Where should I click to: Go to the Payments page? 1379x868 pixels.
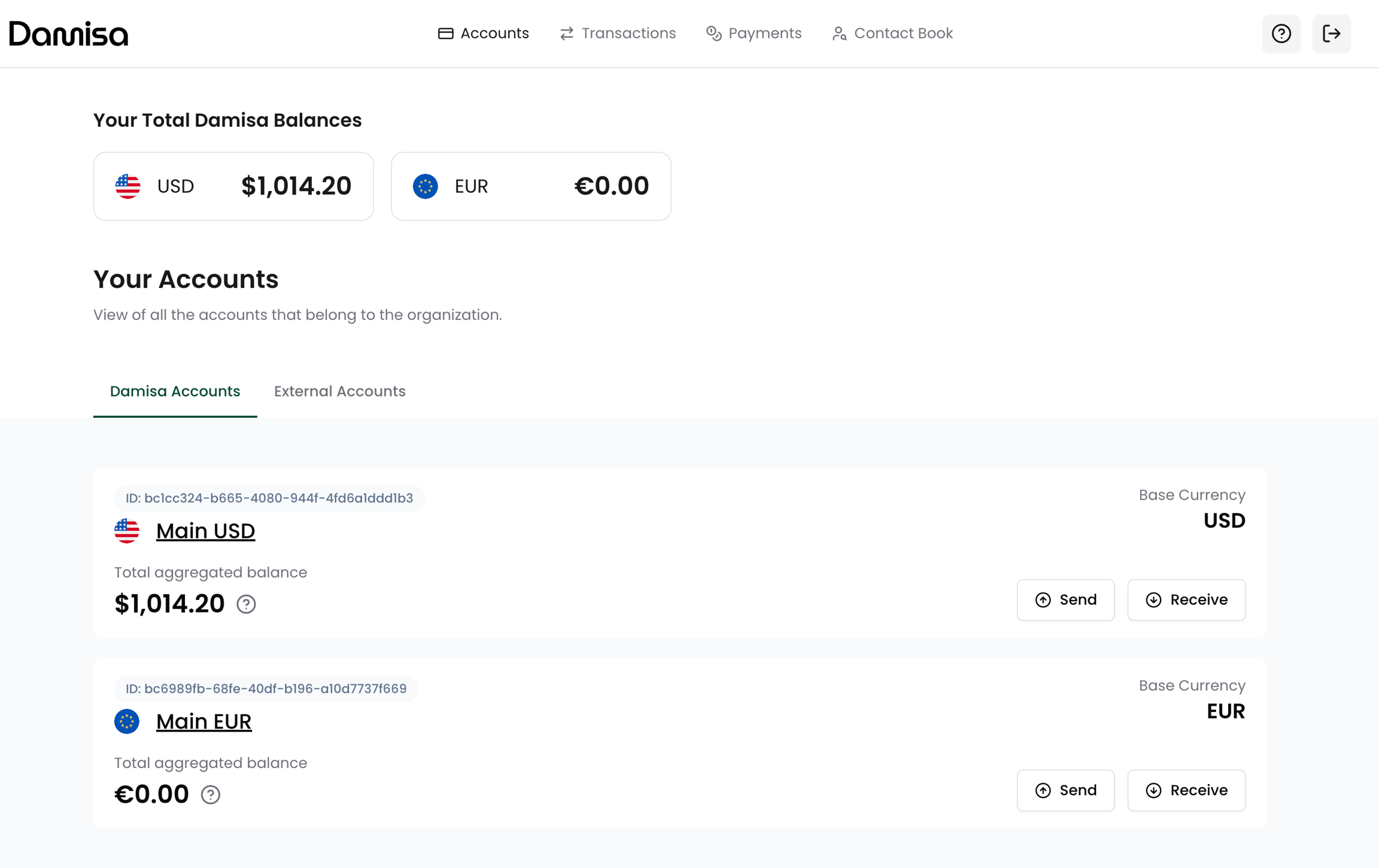tap(754, 33)
